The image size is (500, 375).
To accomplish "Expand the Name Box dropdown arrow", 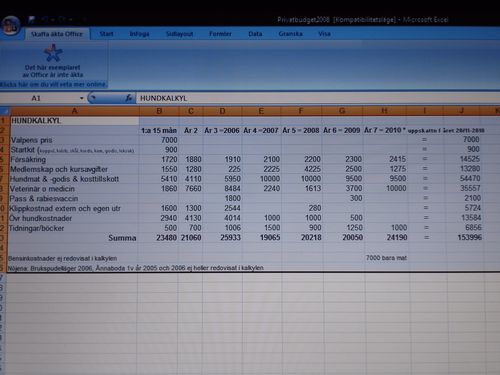I will tap(81, 98).
